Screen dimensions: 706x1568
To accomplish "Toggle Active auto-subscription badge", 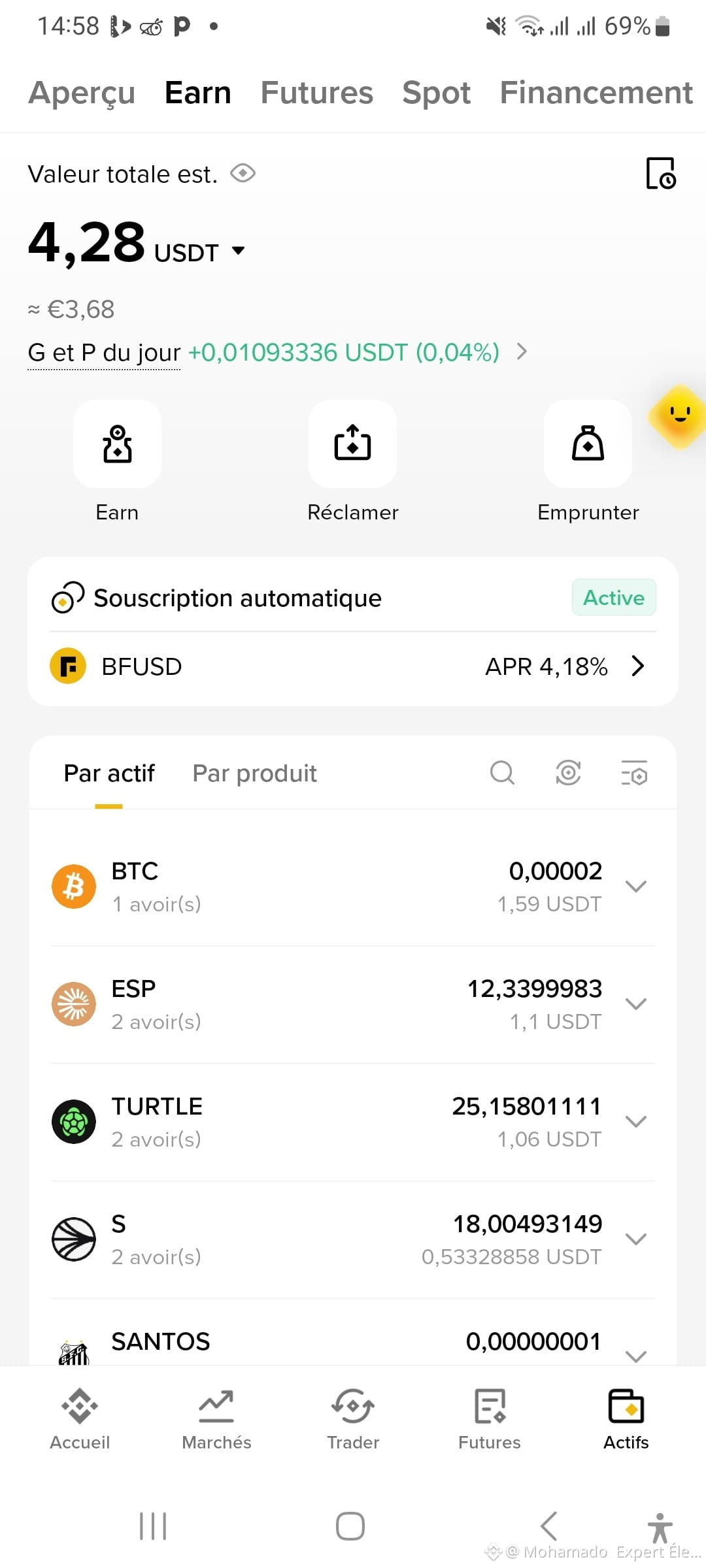I will click(614, 597).
